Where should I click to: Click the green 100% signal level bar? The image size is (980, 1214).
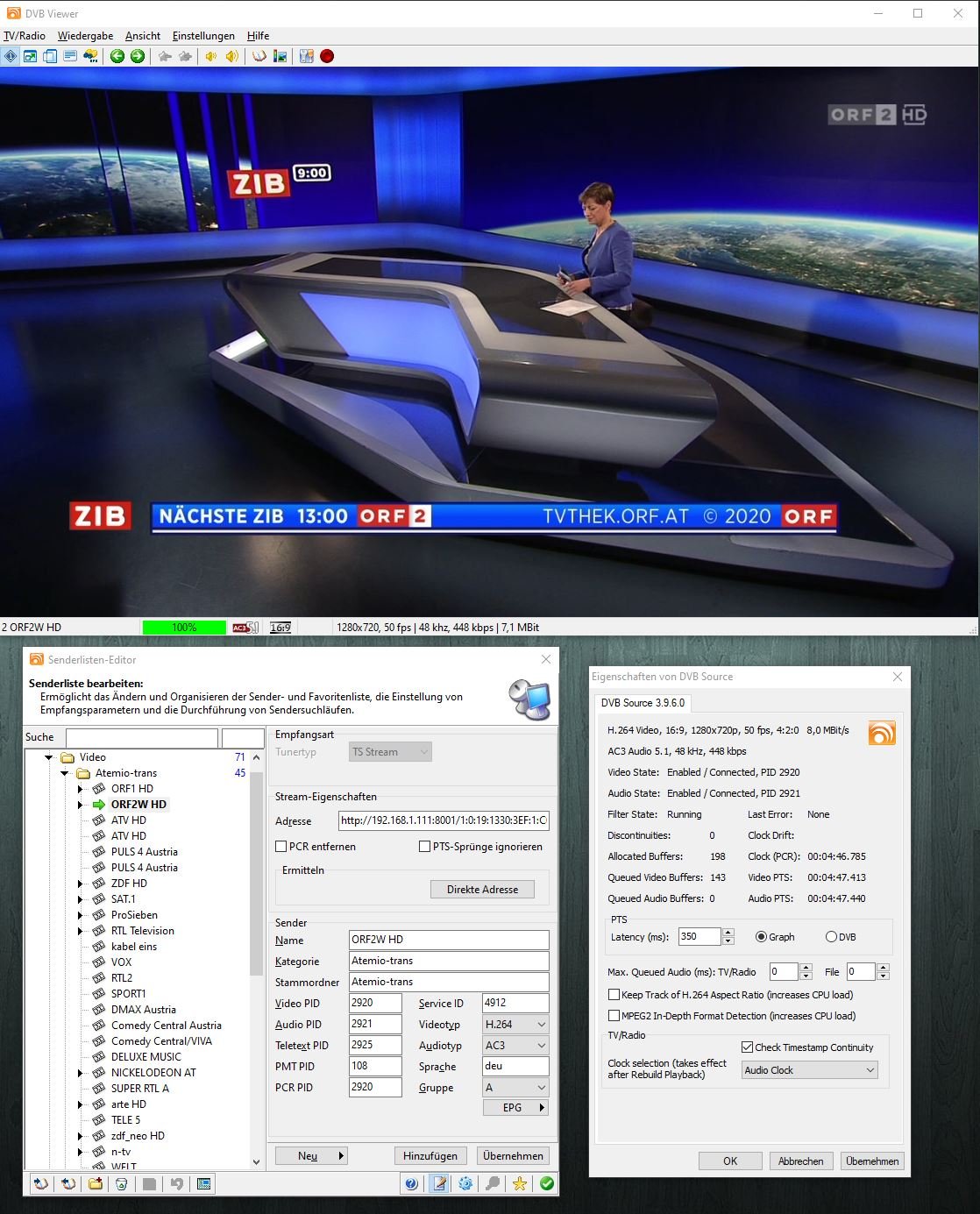point(184,628)
